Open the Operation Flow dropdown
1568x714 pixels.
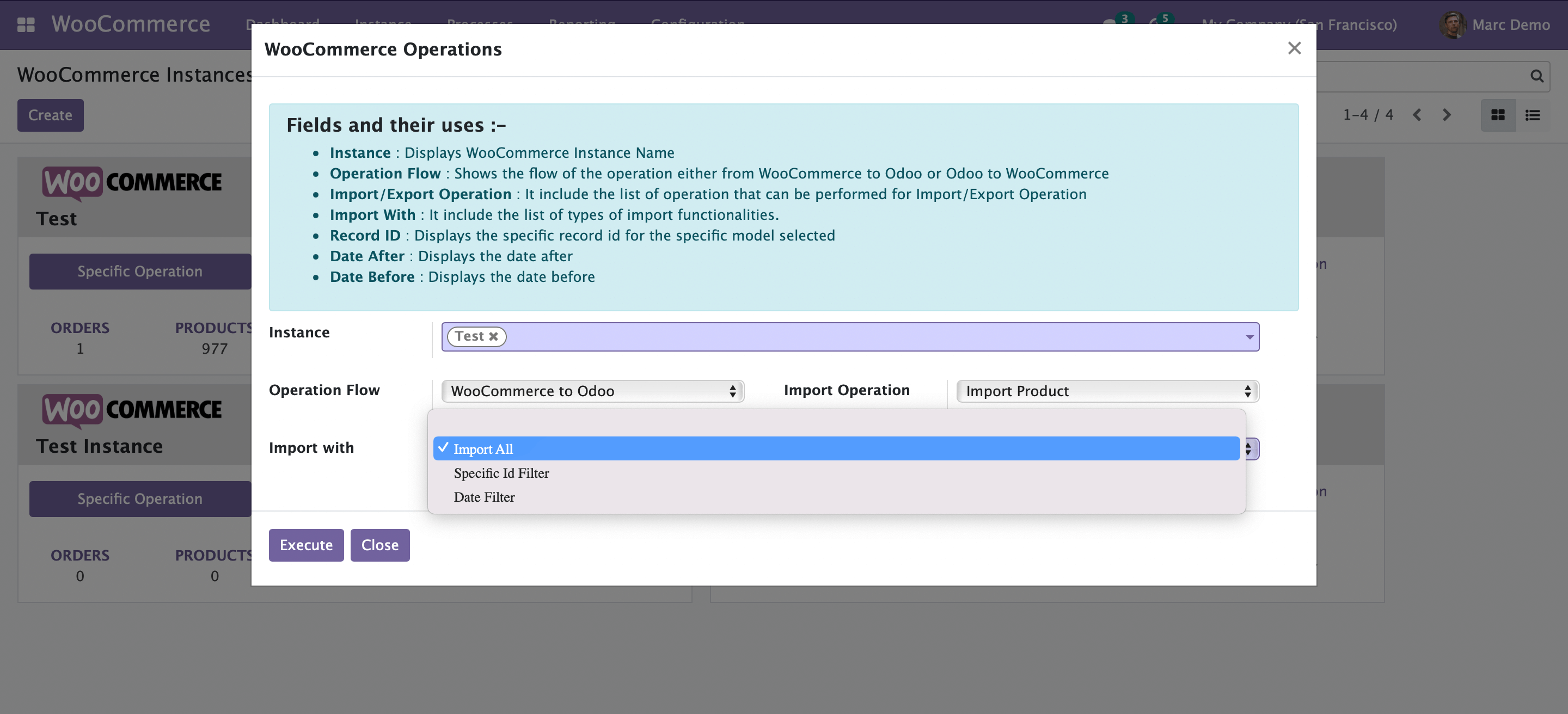tap(592, 391)
